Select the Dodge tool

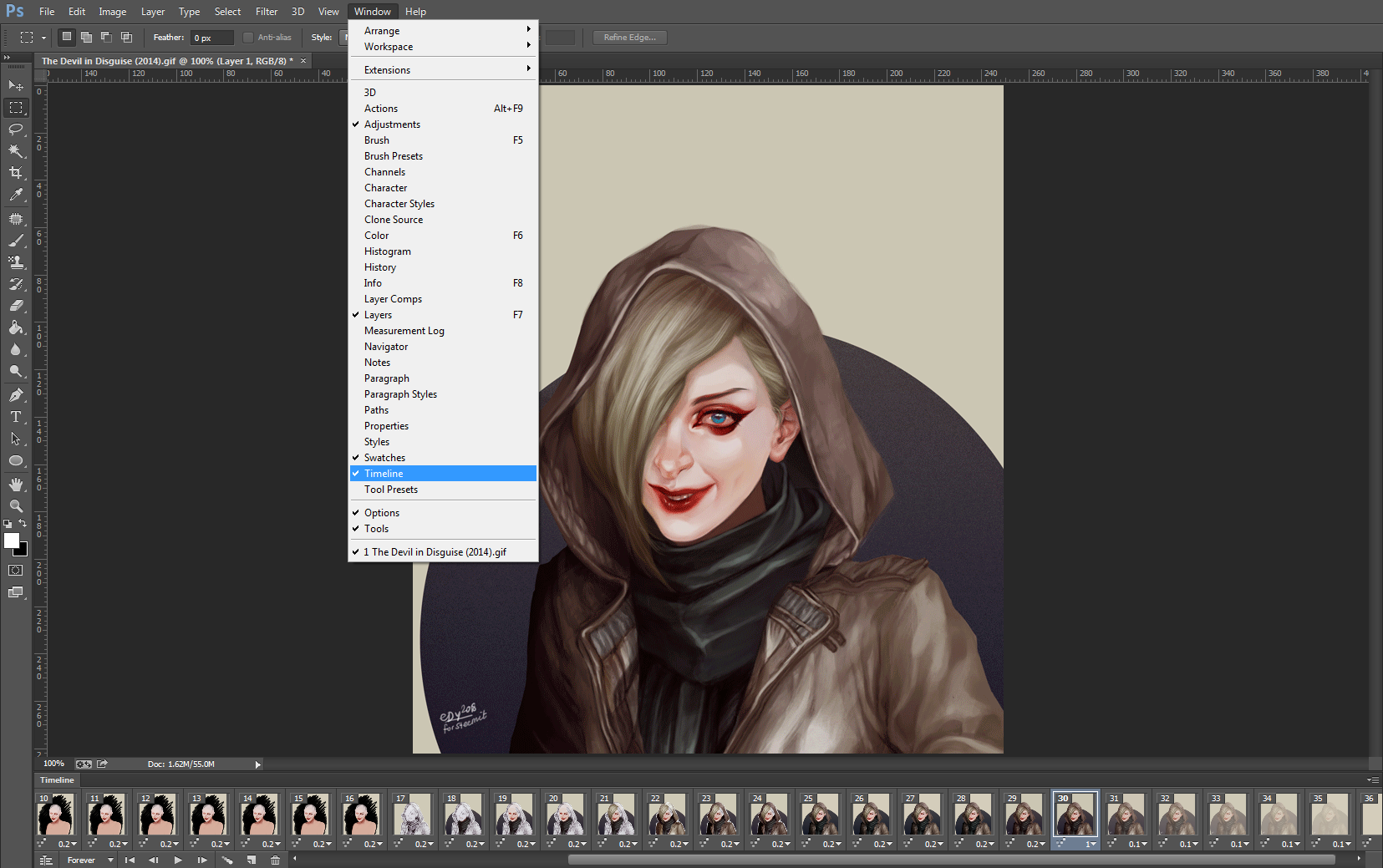[x=16, y=371]
